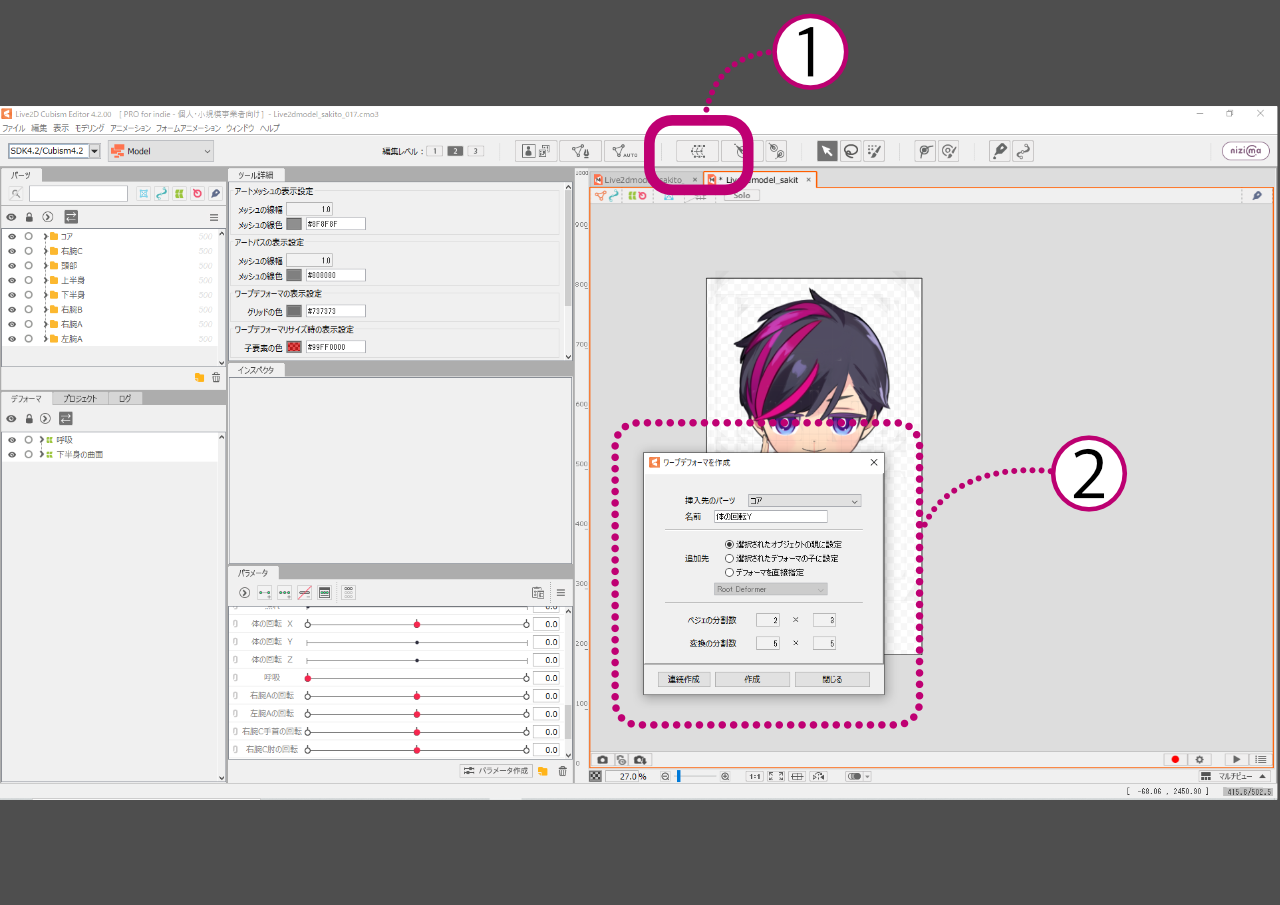Click the Parts panel search icon

click(x=15, y=193)
